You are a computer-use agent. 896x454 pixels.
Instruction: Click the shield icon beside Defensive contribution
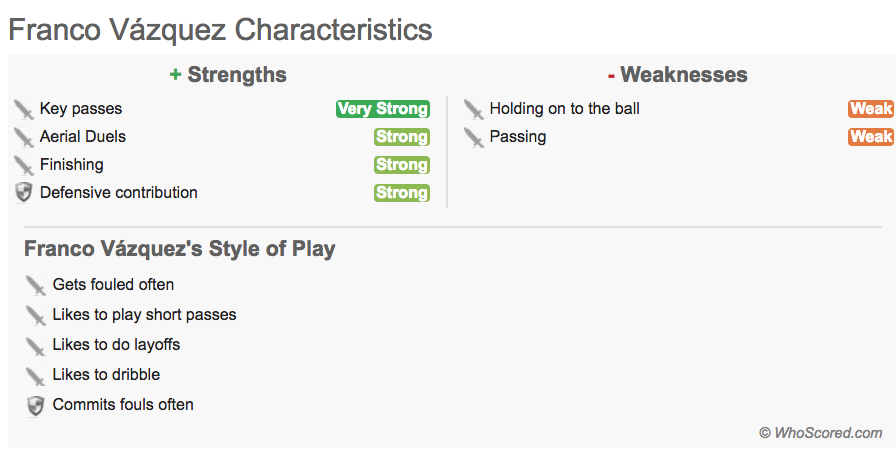(24, 193)
